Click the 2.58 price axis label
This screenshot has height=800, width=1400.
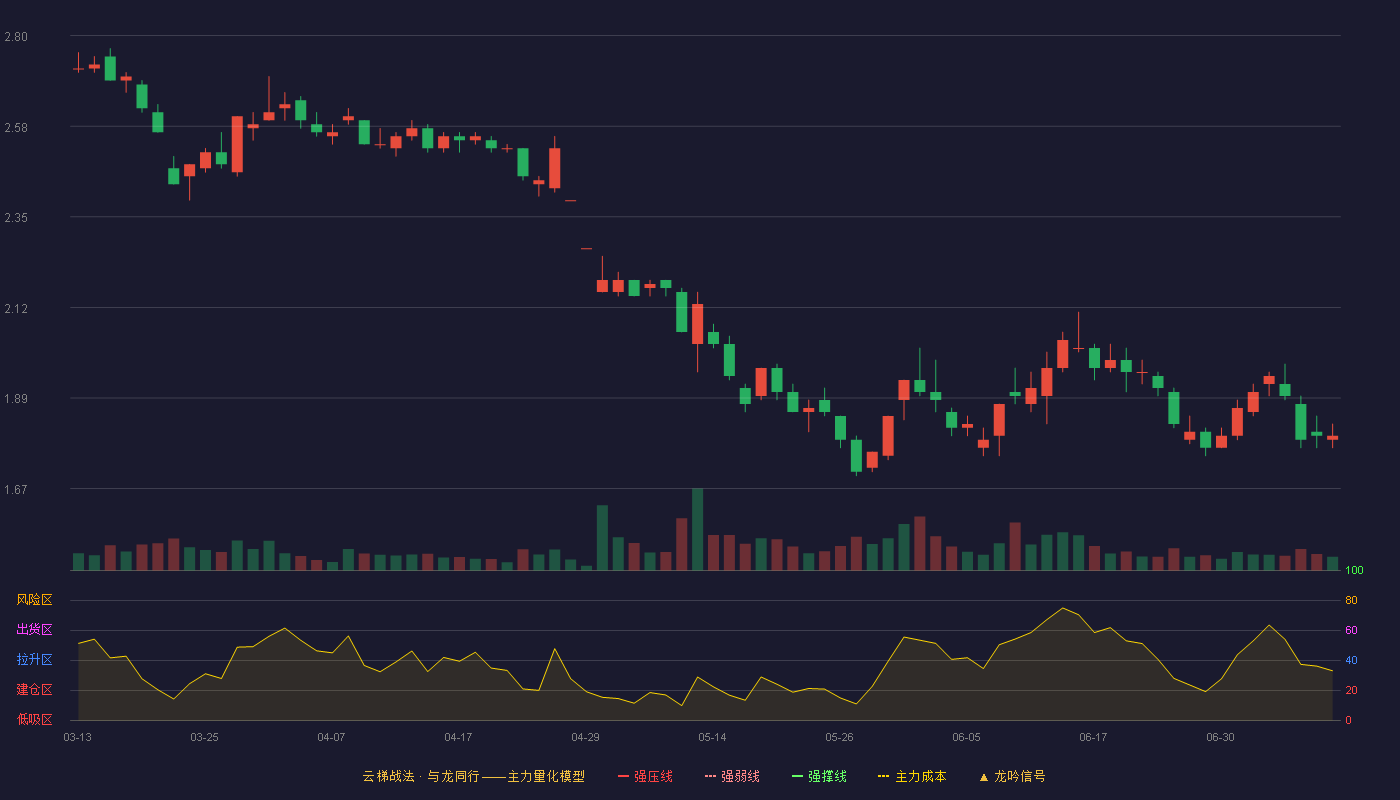16,128
